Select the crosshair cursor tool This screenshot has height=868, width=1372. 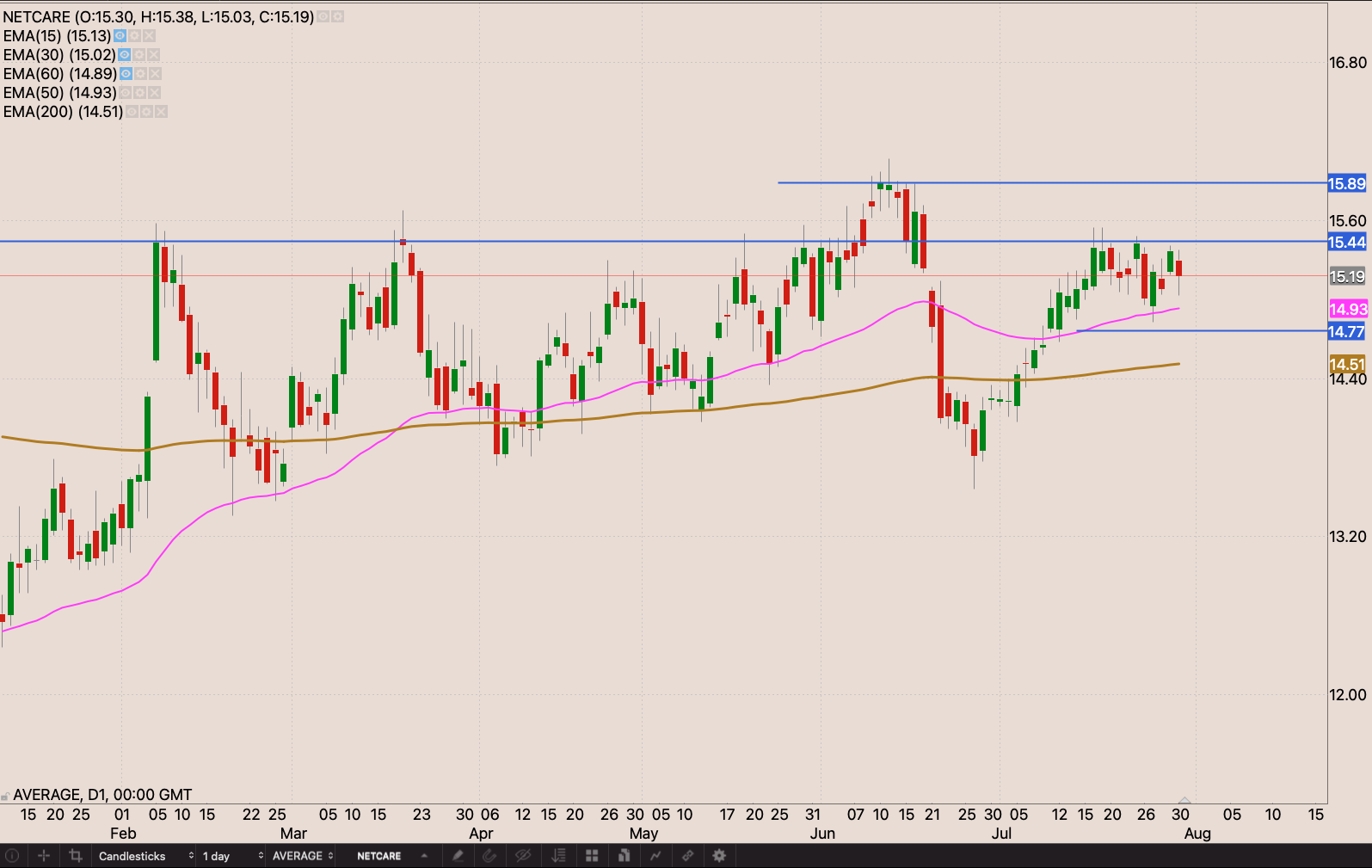(x=44, y=856)
